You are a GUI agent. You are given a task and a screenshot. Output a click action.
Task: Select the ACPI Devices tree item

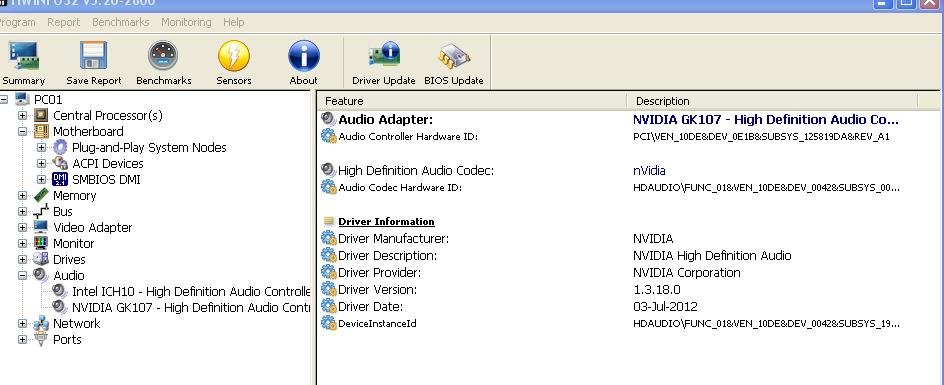pyautogui.click(x=108, y=163)
